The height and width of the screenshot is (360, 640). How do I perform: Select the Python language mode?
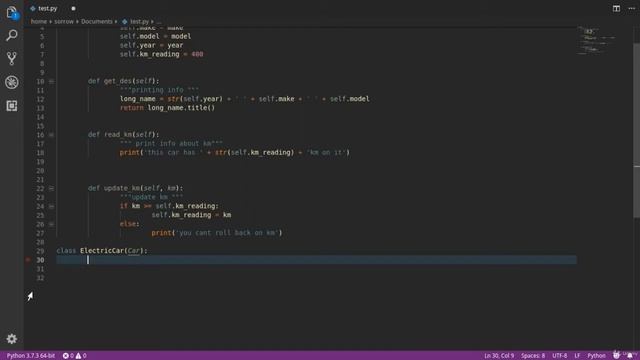pos(596,356)
